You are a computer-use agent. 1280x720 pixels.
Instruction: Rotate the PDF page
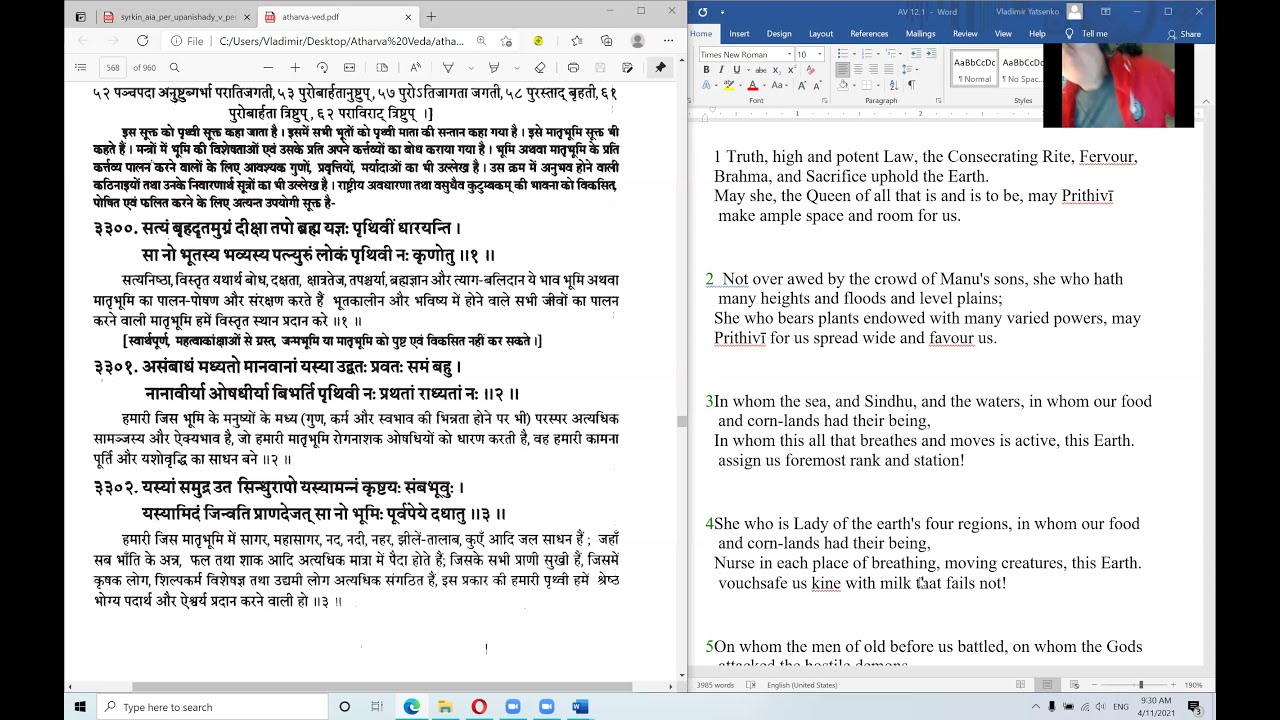click(x=322, y=67)
